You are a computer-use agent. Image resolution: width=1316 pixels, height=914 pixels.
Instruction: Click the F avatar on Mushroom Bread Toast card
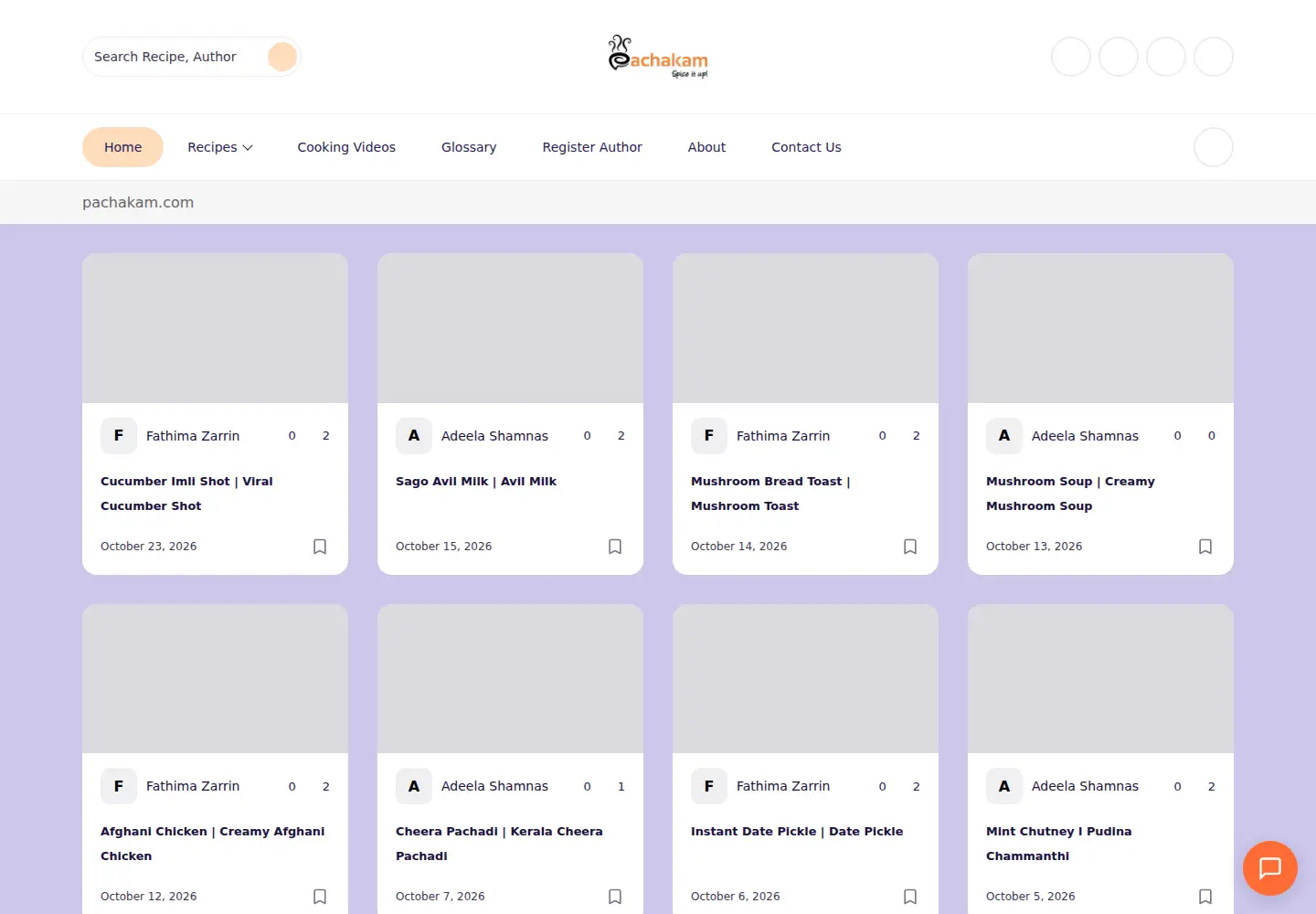coord(709,436)
